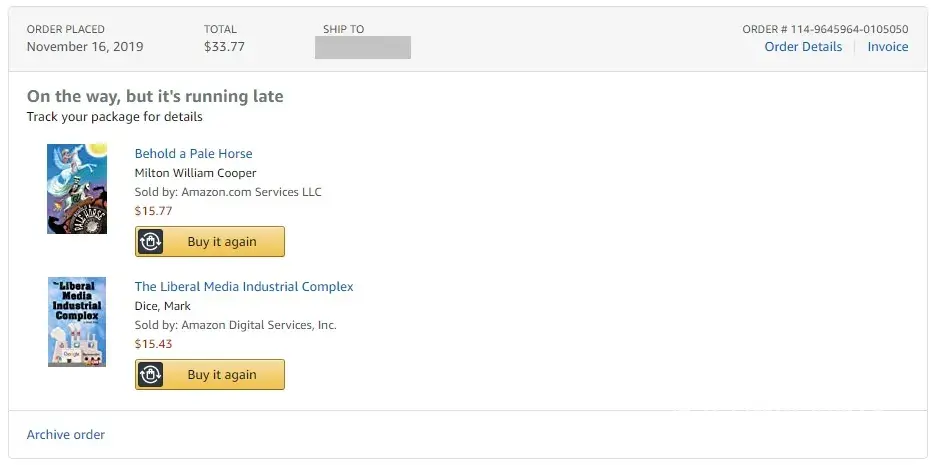Open "The Liberal Media Industrial Complex" title link
This screenshot has width=934, height=465.
(244, 287)
